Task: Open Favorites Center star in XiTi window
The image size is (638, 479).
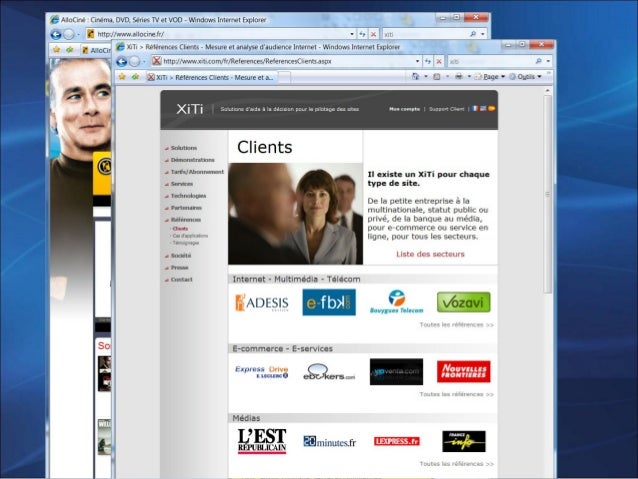Action: (x=122, y=77)
